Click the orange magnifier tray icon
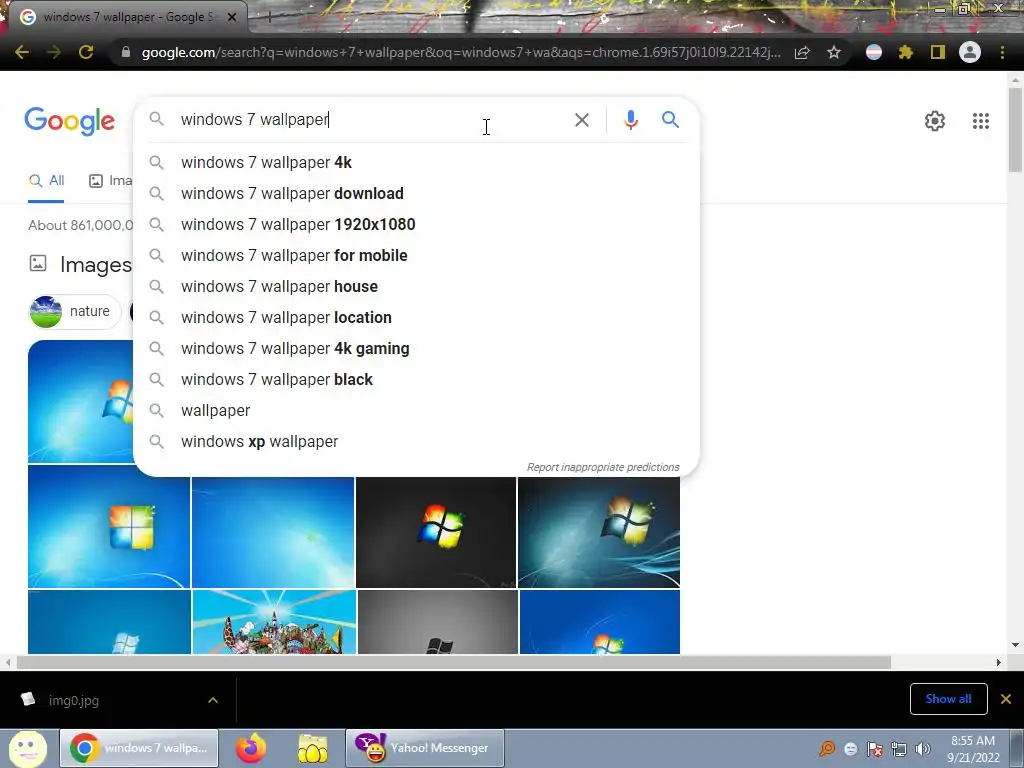 pyautogui.click(x=827, y=749)
